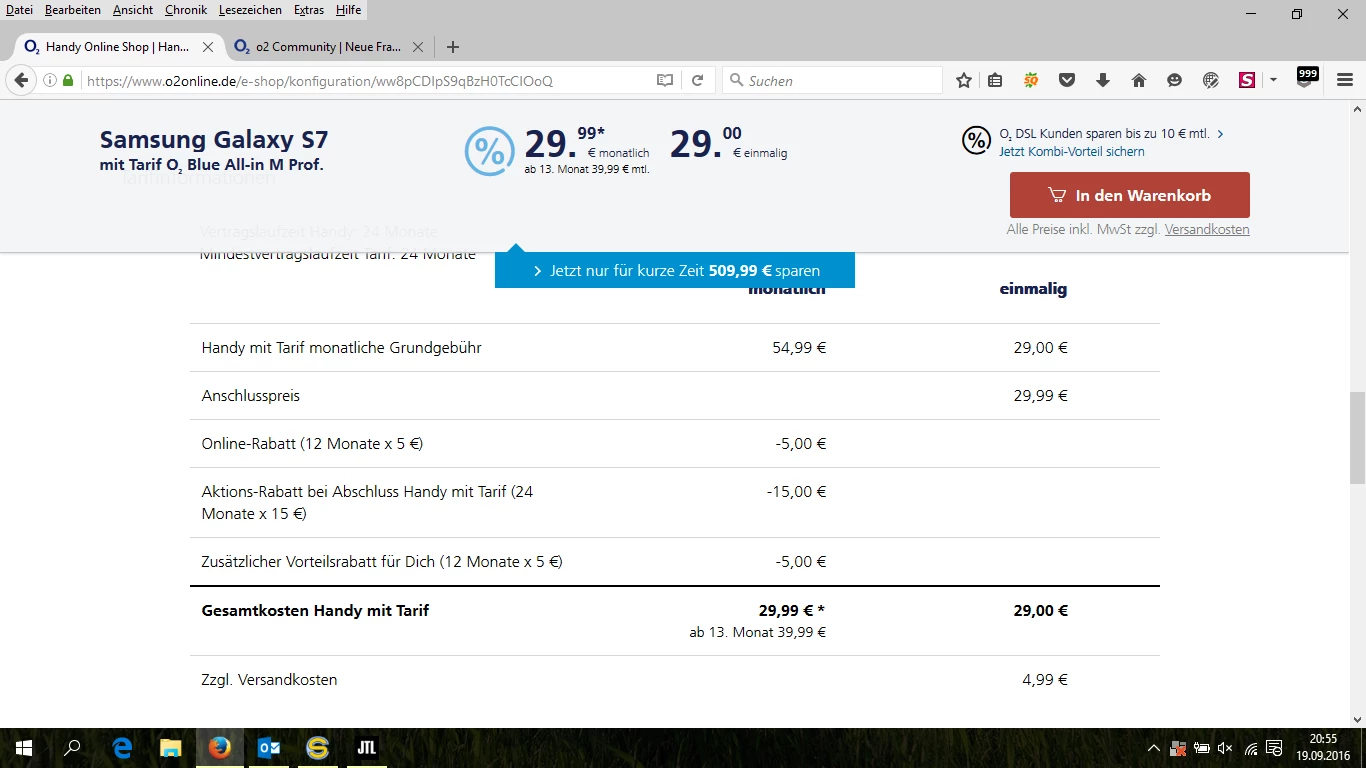Open a new browser tab
The image size is (1366, 768).
pyautogui.click(x=453, y=47)
